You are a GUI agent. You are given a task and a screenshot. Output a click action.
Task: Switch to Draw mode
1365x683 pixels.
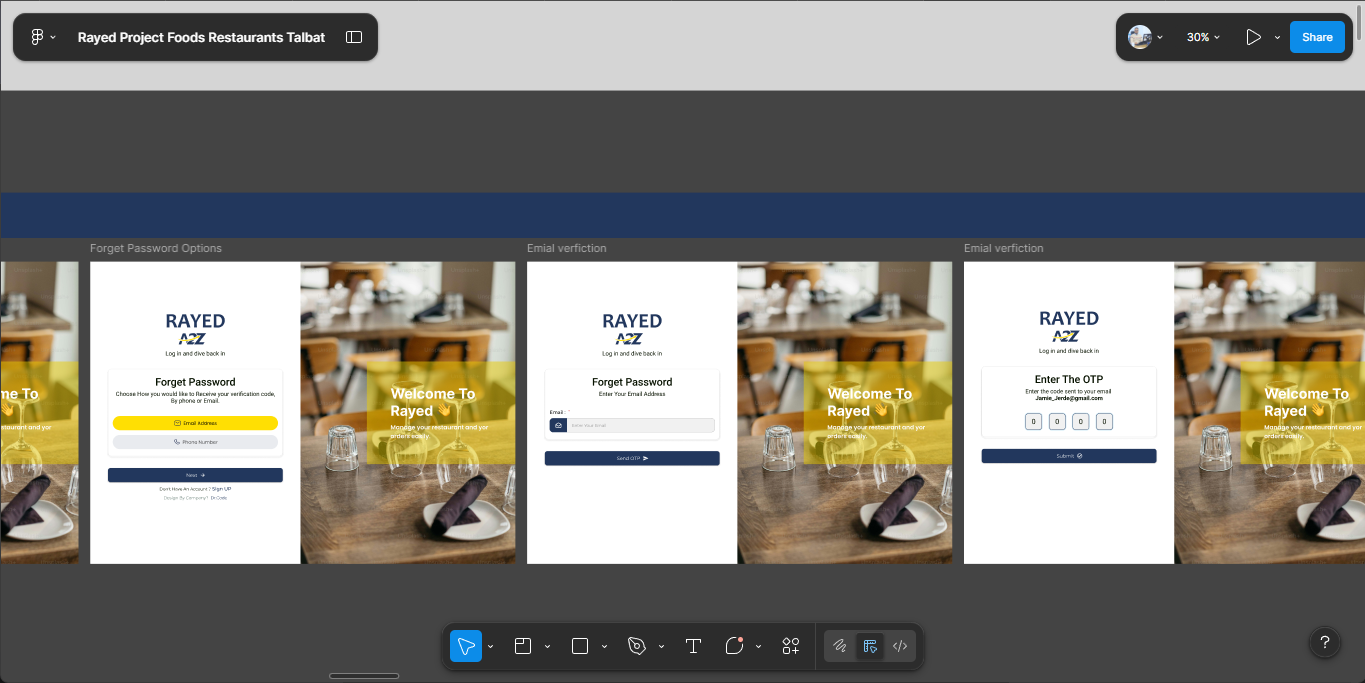840,646
